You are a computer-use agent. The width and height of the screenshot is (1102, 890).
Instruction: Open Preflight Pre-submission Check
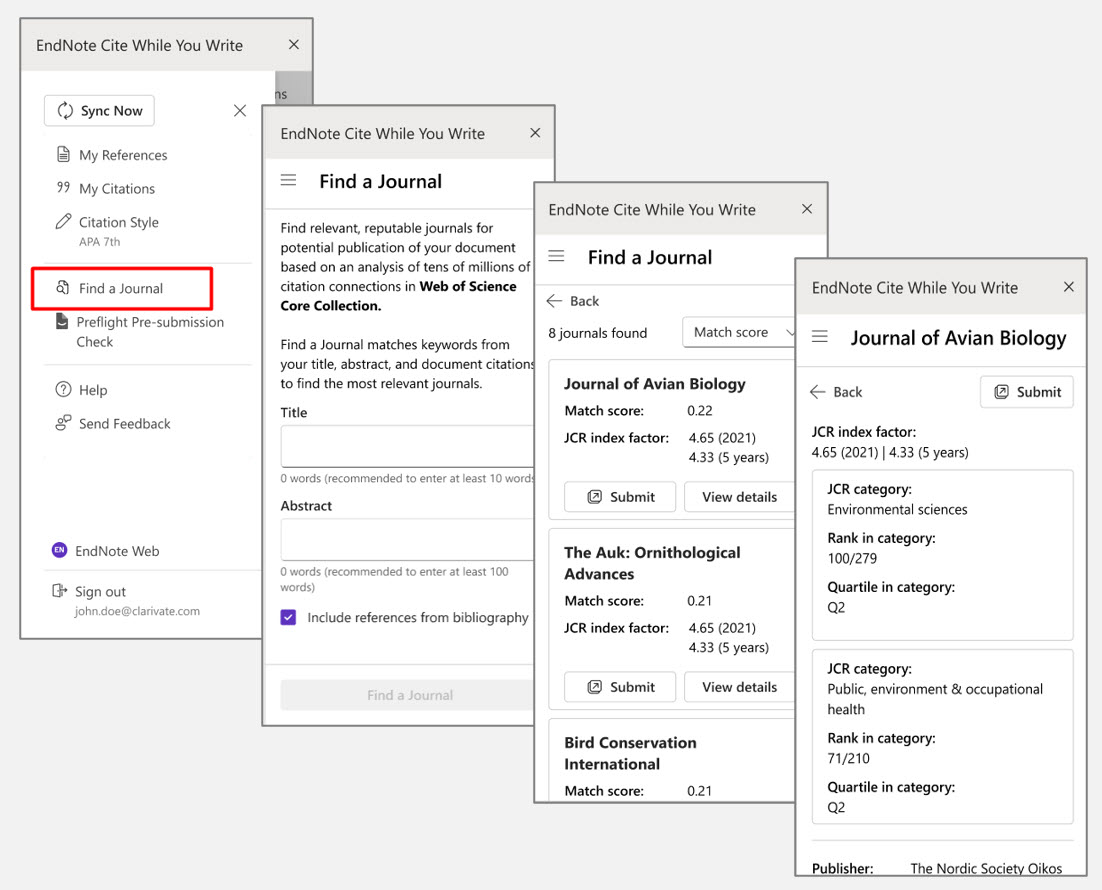[x=149, y=332]
